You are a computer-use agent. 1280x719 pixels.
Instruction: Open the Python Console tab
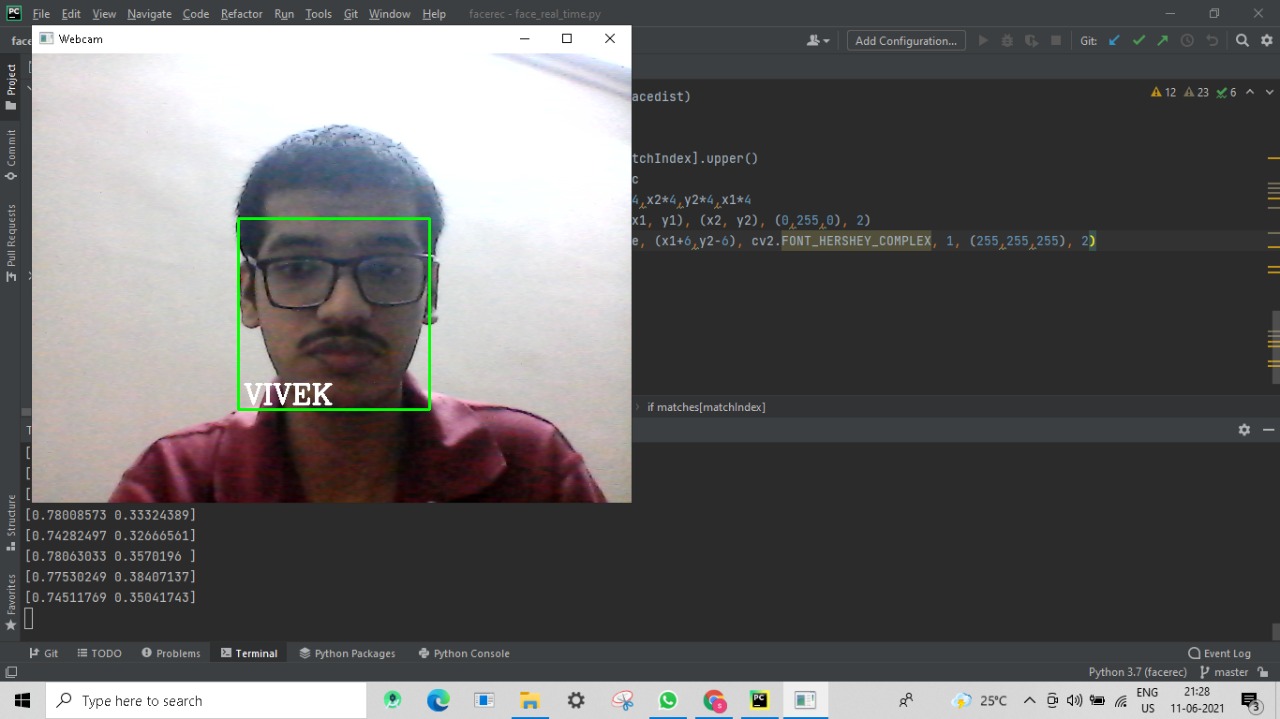click(x=463, y=653)
